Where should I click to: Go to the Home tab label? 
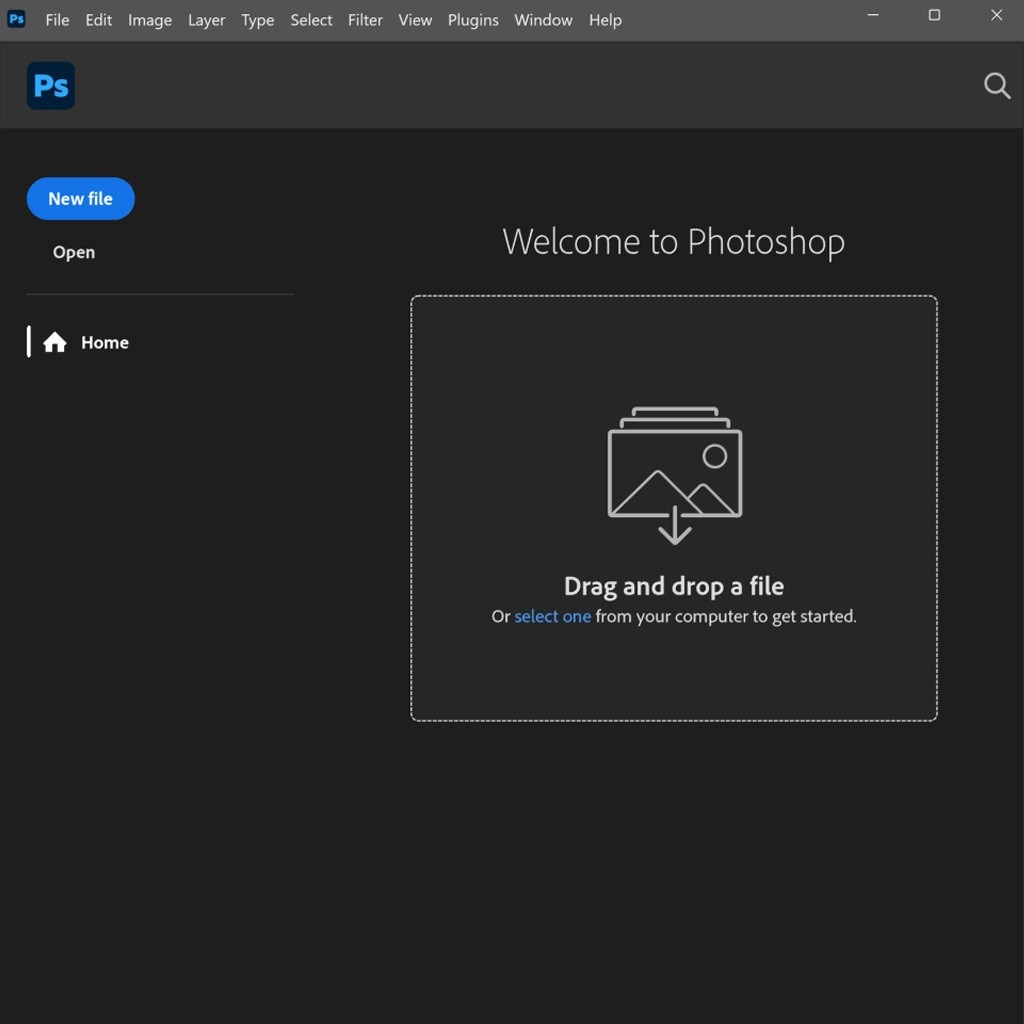click(105, 342)
